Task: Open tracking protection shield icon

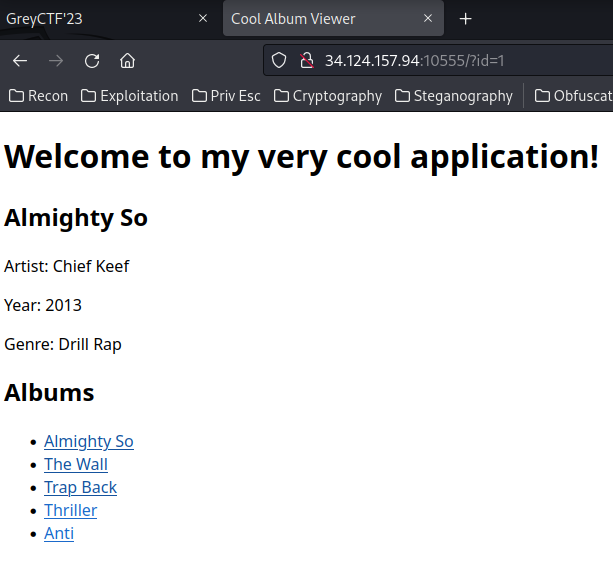Action: (x=279, y=61)
